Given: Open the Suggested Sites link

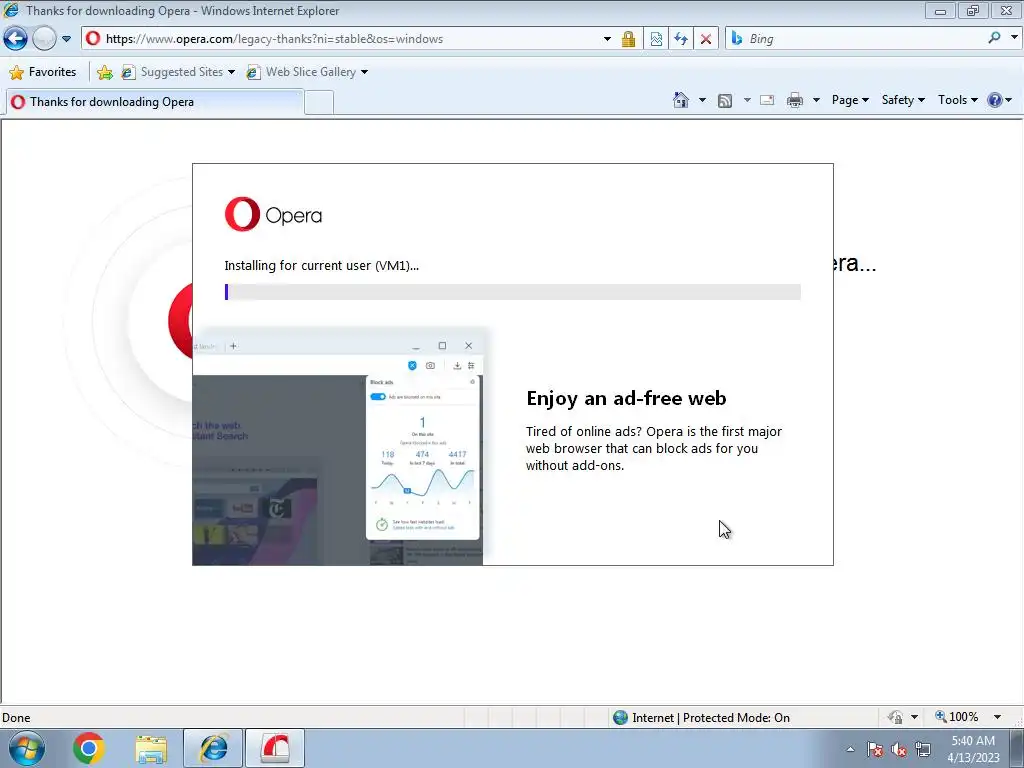Looking at the screenshot, I should click(x=178, y=72).
